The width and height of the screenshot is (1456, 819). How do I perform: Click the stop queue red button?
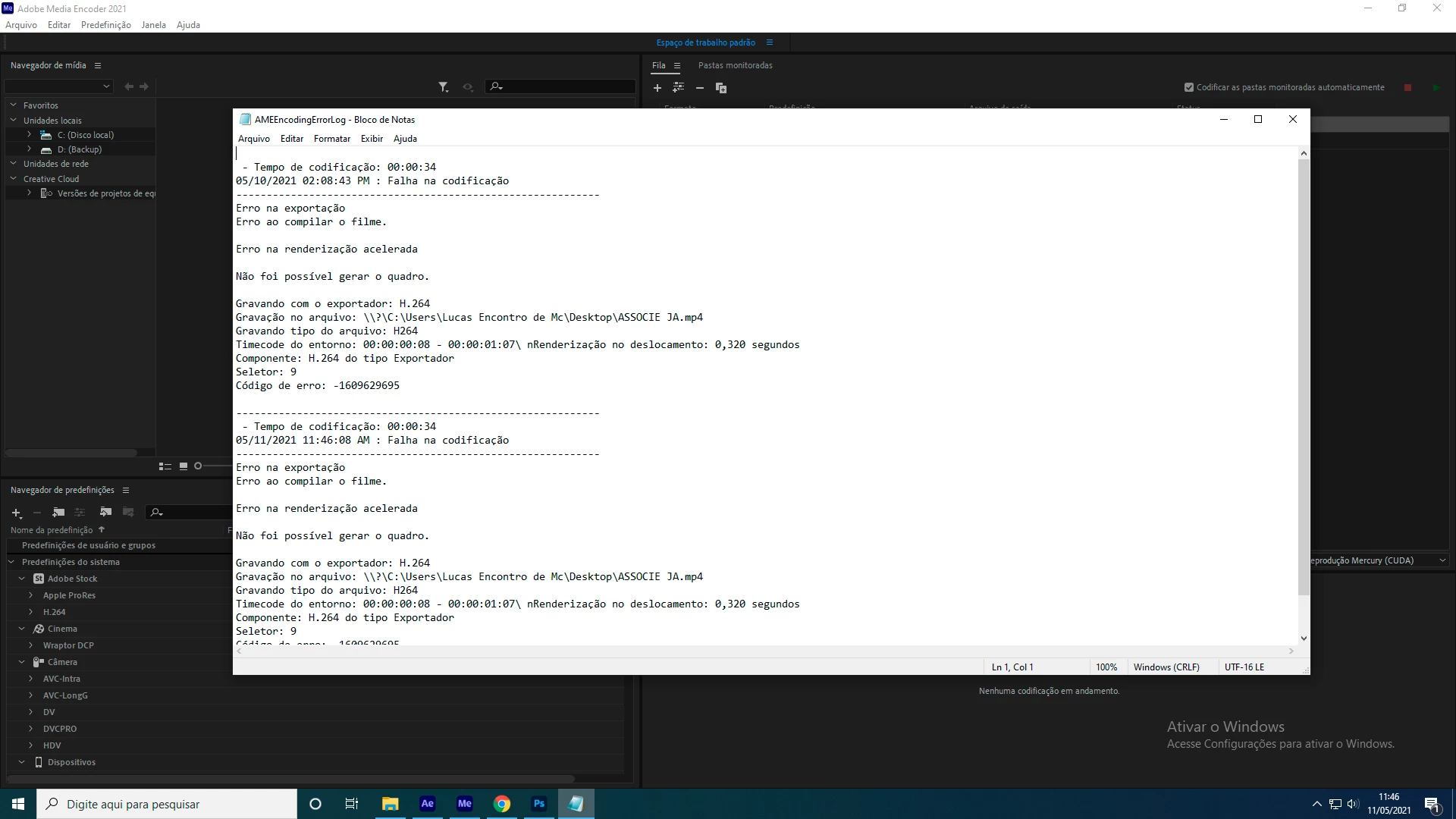pos(1408,88)
